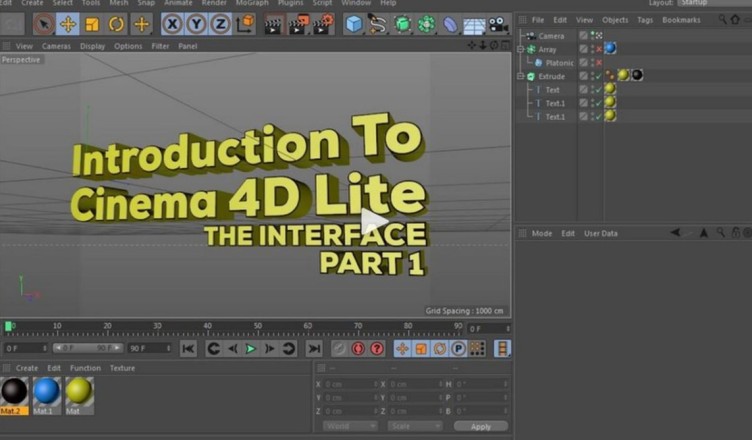
Task: Select the black Mat.2 material
Action: [x=14, y=396]
